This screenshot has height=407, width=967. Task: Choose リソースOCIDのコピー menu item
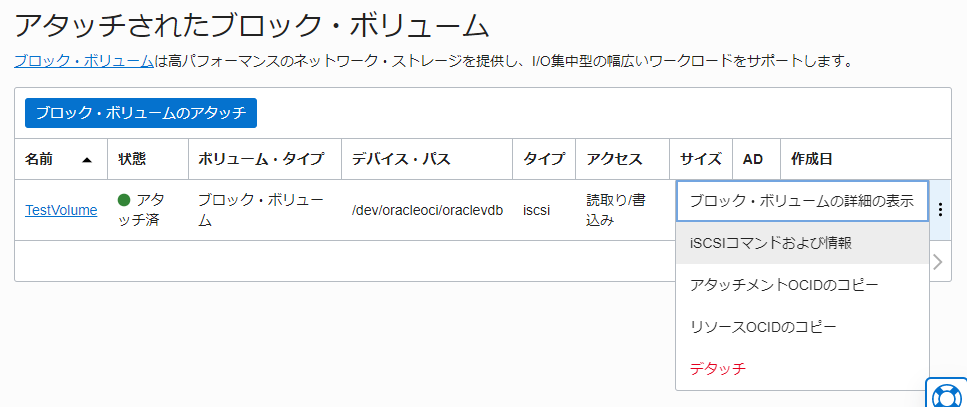pyautogui.click(x=763, y=327)
